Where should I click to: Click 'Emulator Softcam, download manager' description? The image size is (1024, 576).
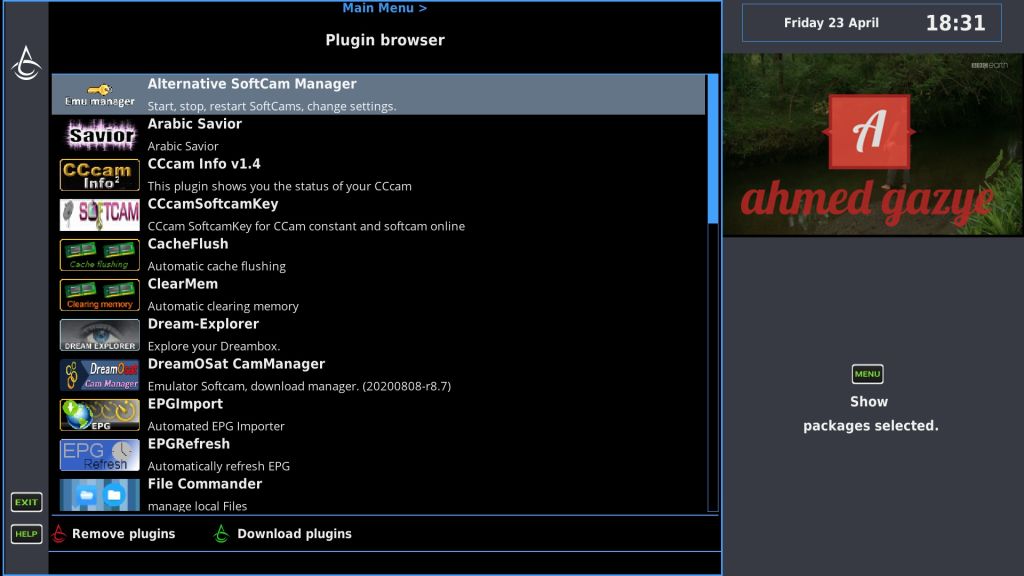point(299,386)
